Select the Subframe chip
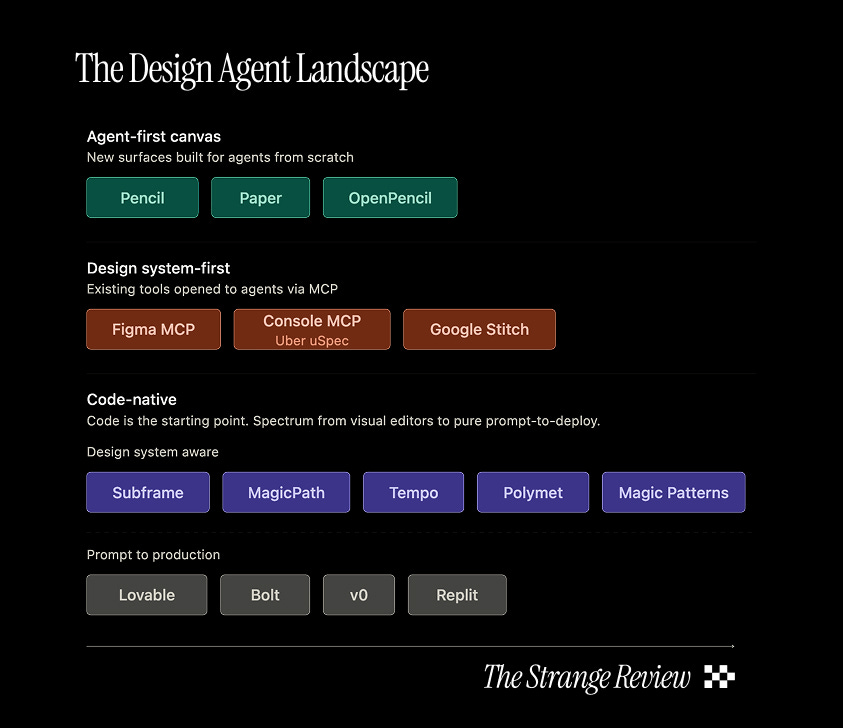Image resolution: width=843 pixels, height=728 pixels. pyautogui.click(x=148, y=492)
